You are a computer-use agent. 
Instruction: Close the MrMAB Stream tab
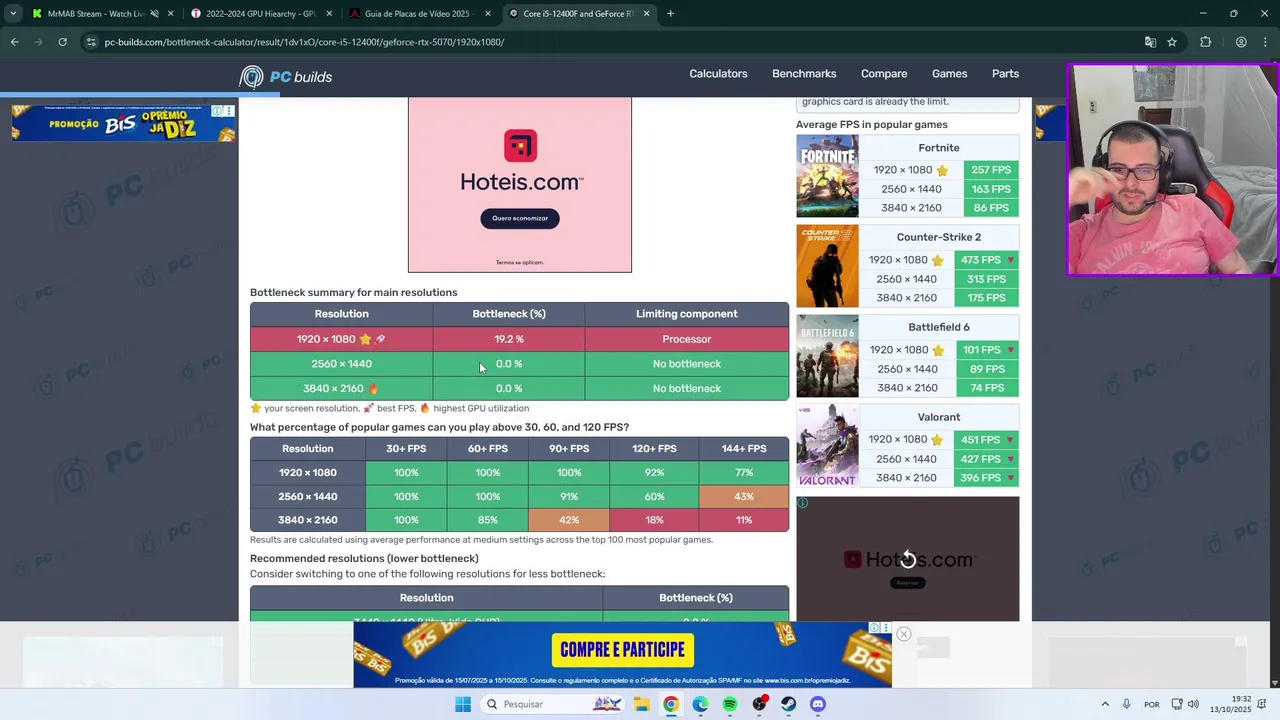click(171, 14)
